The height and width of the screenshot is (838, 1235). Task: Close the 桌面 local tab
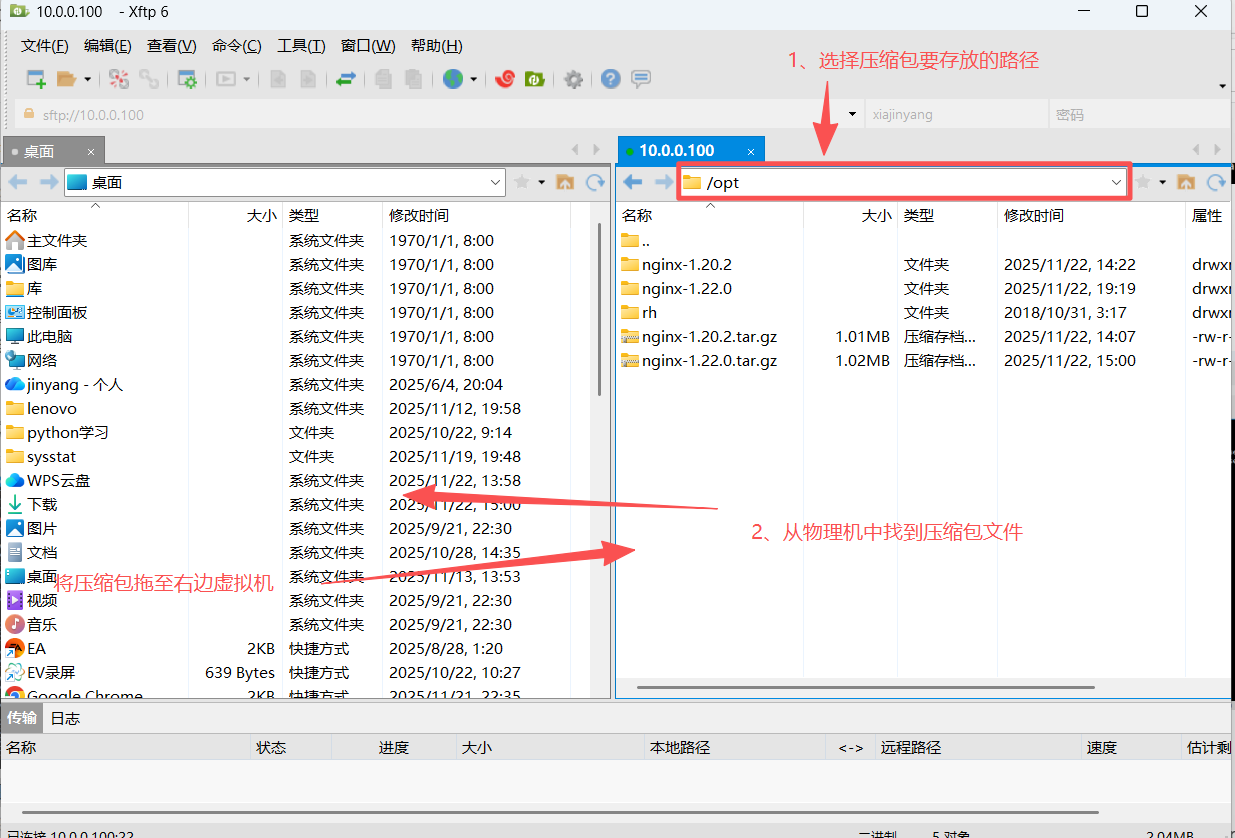(90, 152)
